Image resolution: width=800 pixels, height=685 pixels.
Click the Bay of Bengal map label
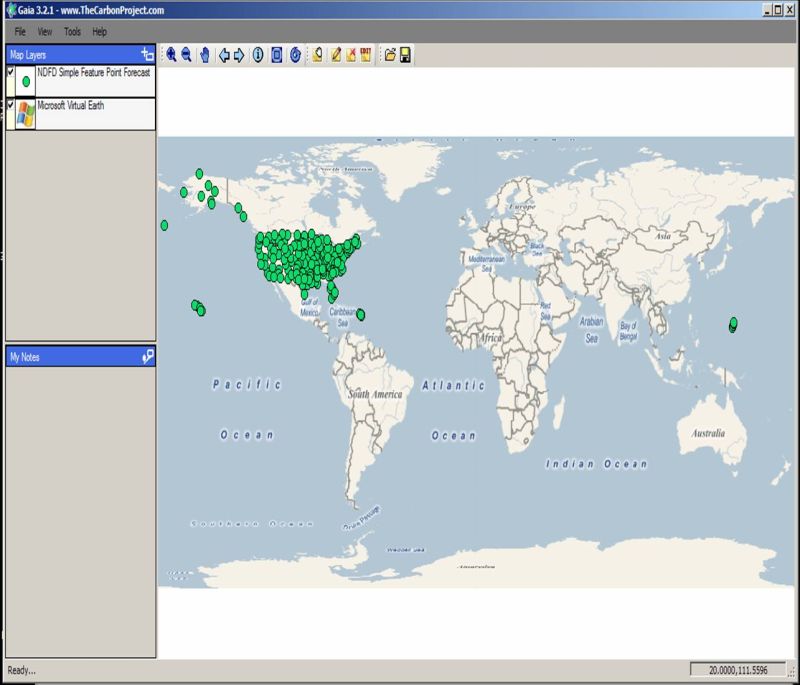tap(628, 331)
